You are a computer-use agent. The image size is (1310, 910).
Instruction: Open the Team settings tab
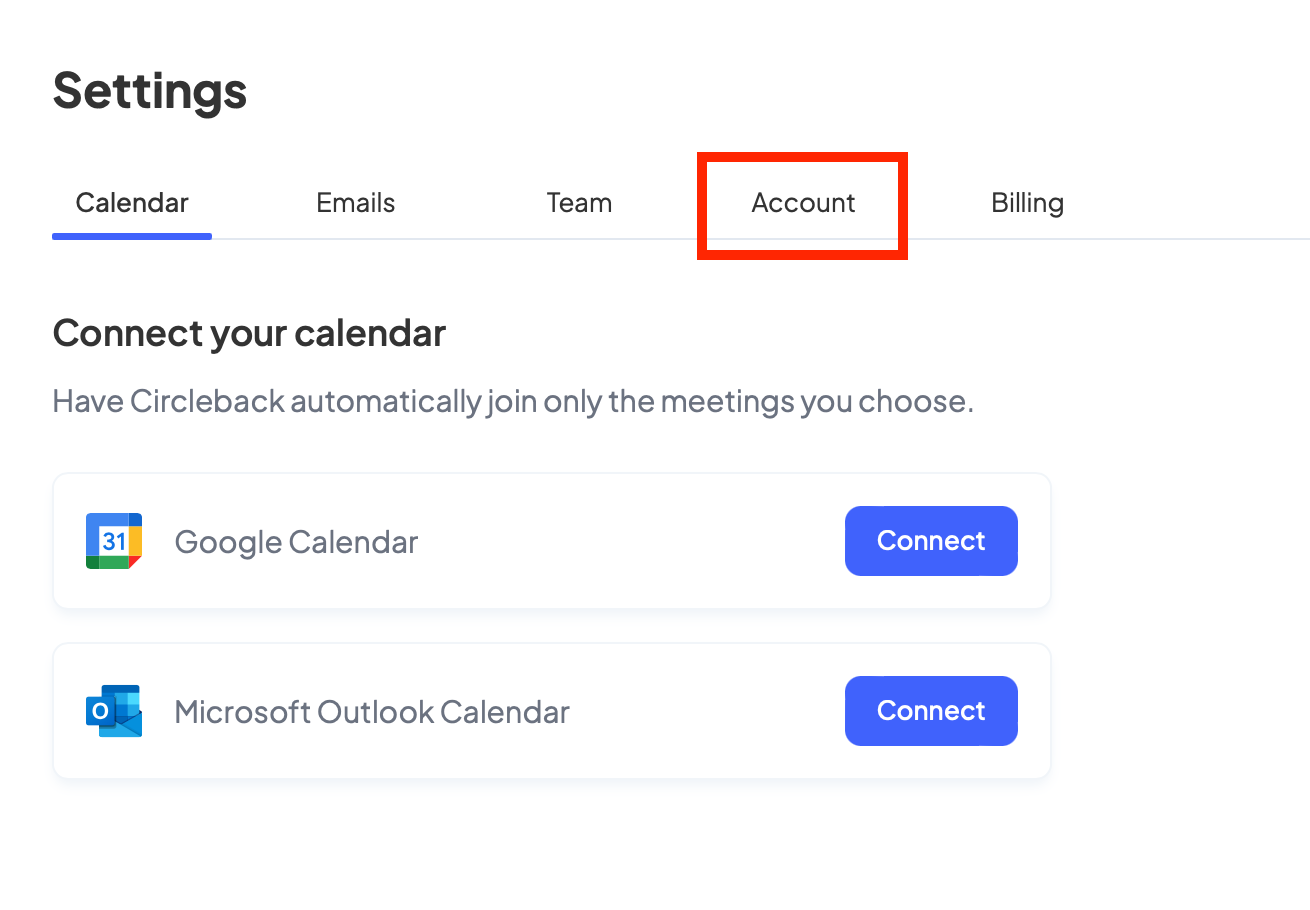click(579, 203)
